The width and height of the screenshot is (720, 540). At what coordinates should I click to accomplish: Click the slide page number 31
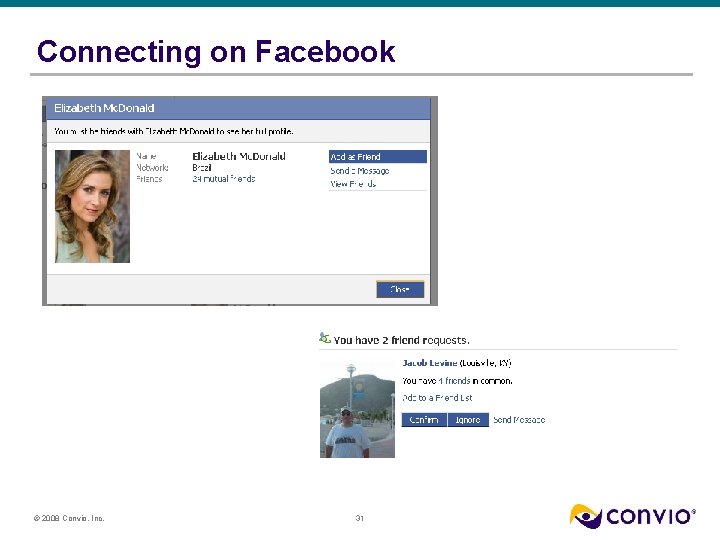(x=360, y=518)
